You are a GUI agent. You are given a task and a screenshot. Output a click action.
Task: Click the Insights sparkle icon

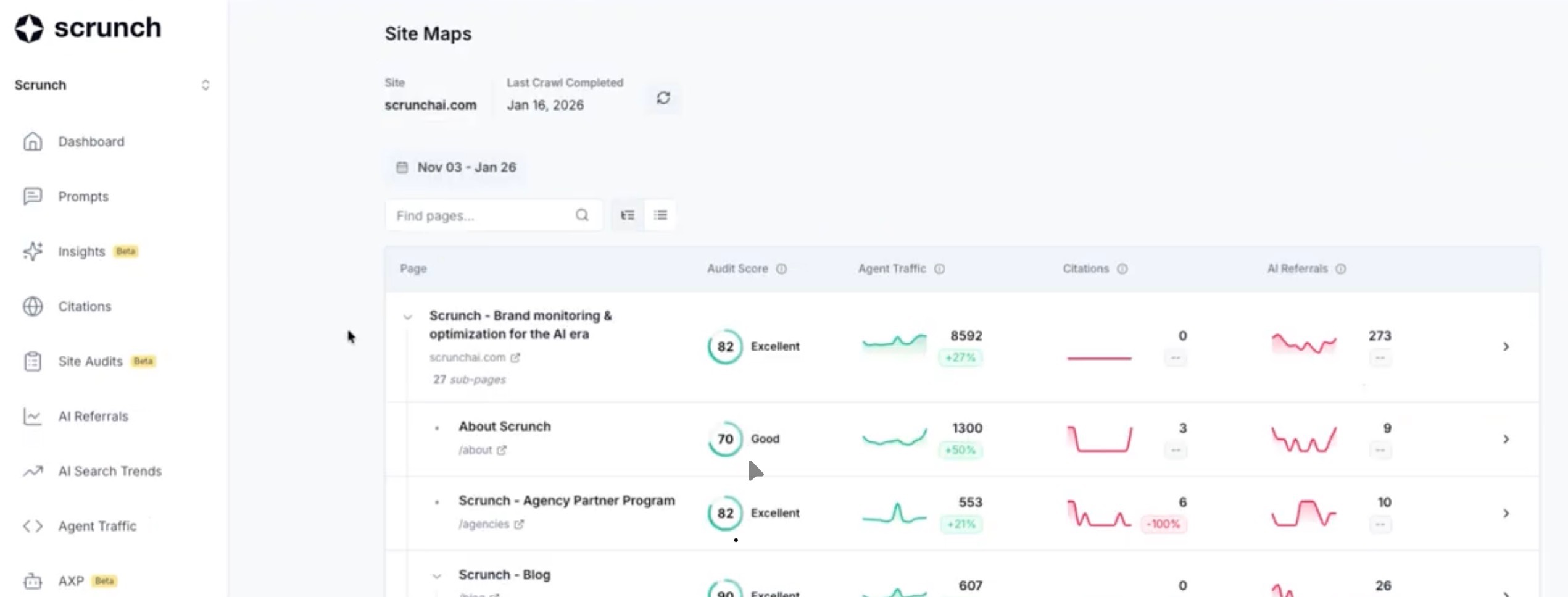tap(33, 251)
